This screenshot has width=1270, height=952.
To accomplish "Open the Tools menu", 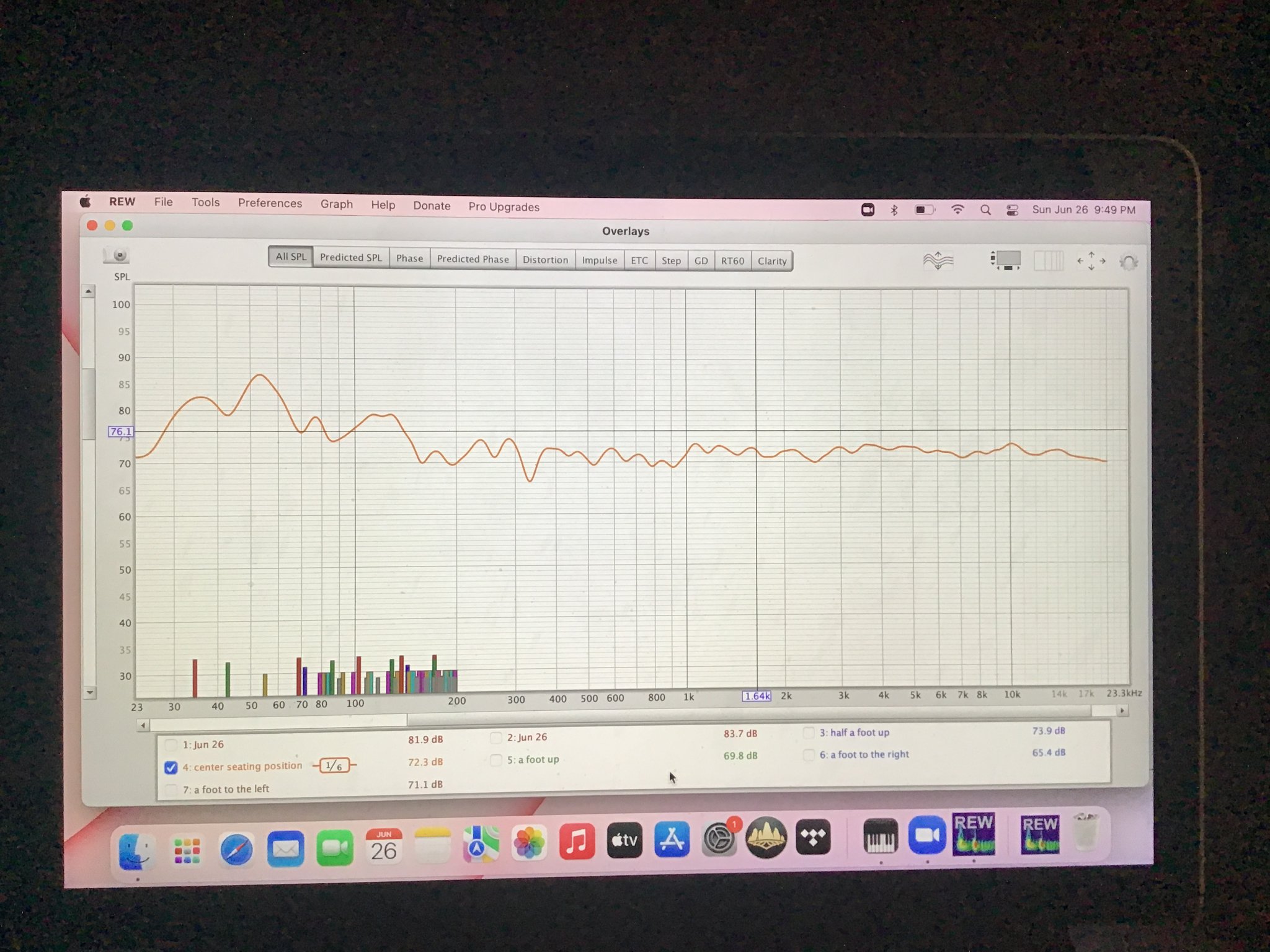I will [205, 203].
